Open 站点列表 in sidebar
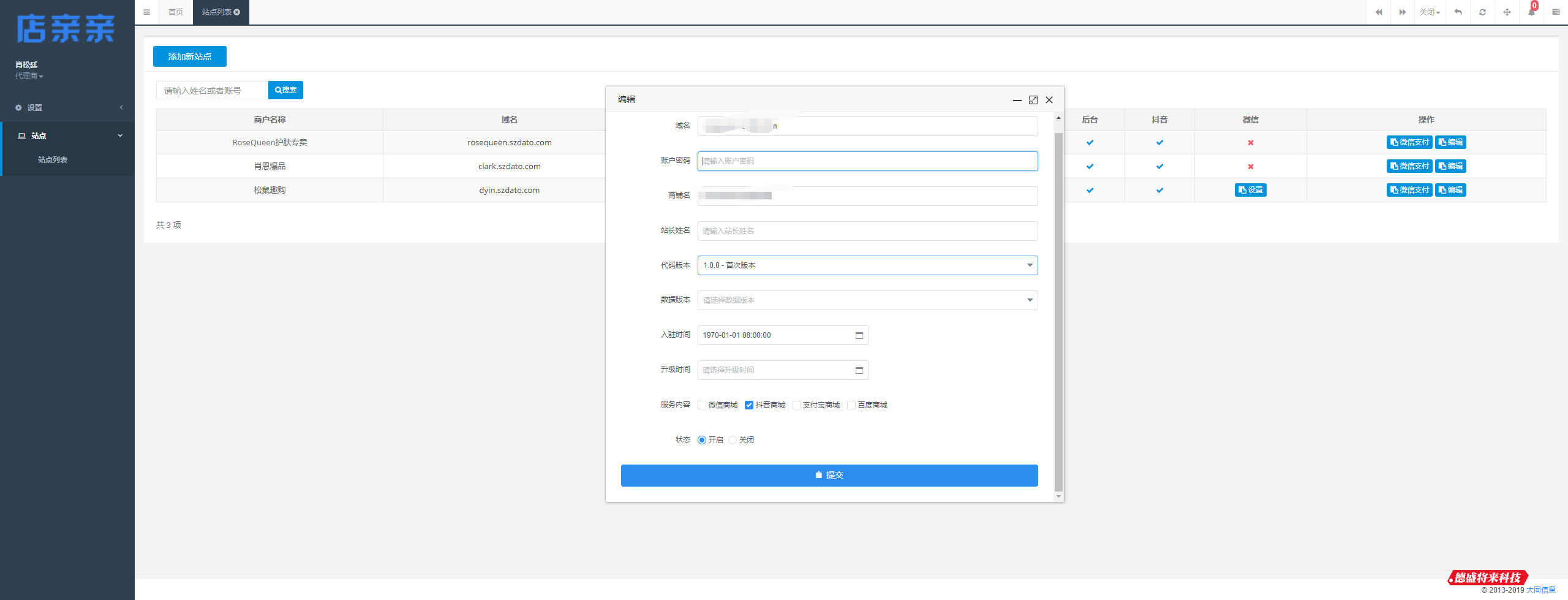Viewport: 1568px width, 600px height. tap(53, 160)
